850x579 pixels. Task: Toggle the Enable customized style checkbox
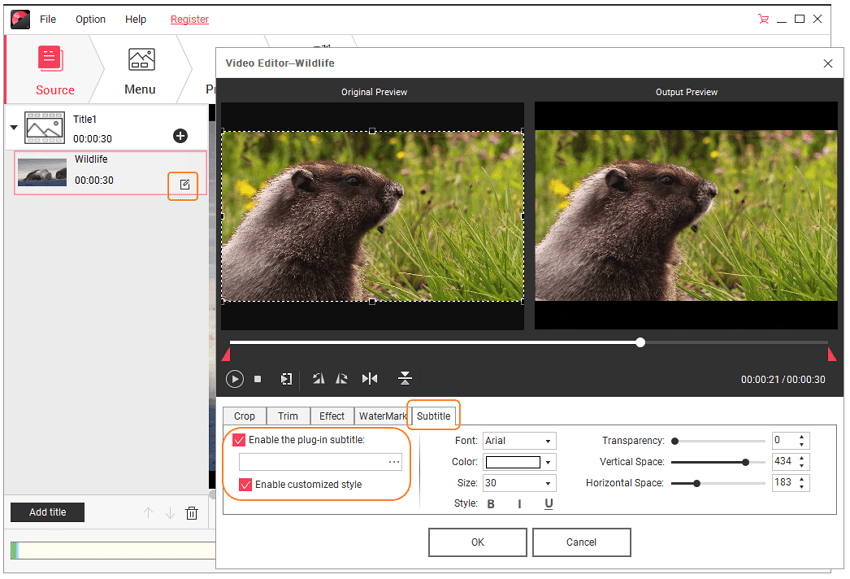point(245,485)
